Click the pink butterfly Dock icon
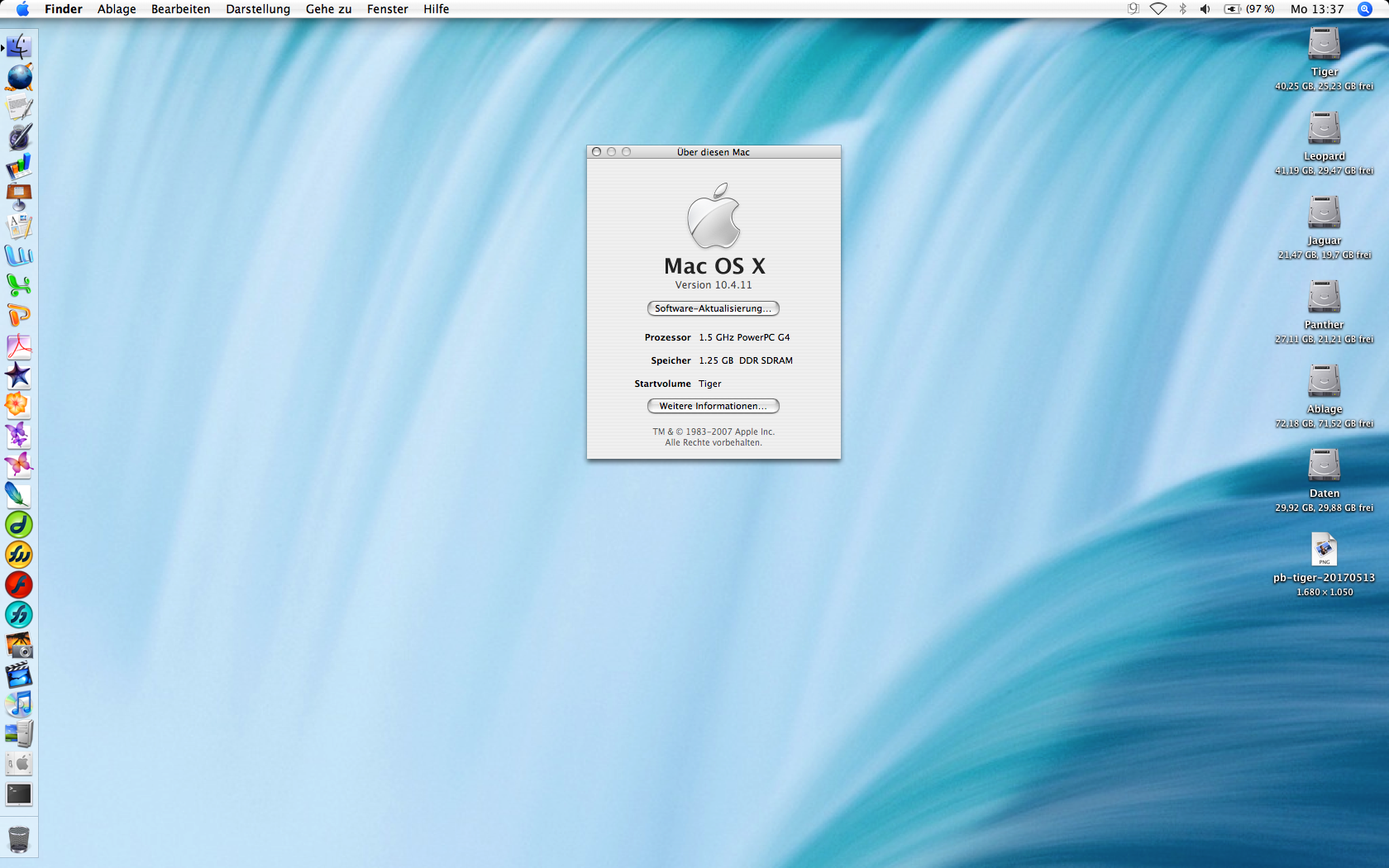1389x868 pixels. click(19, 465)
